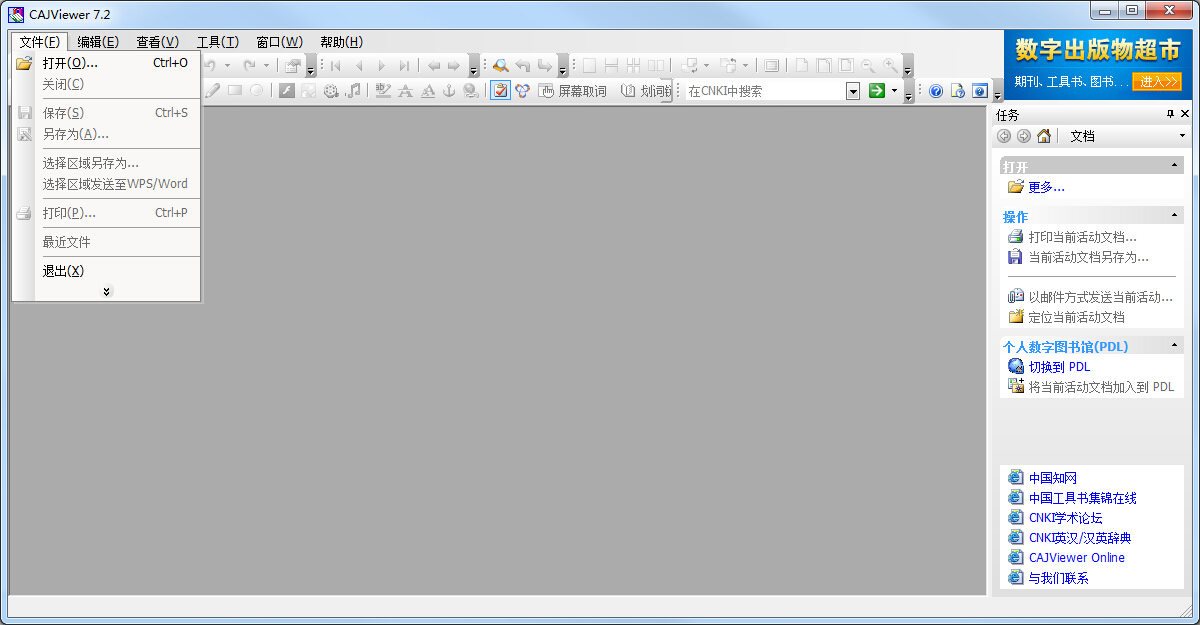This screenshot has height=625, width=1200.
Task: Click the blue help question mark icon
Action: pos(936,91)
